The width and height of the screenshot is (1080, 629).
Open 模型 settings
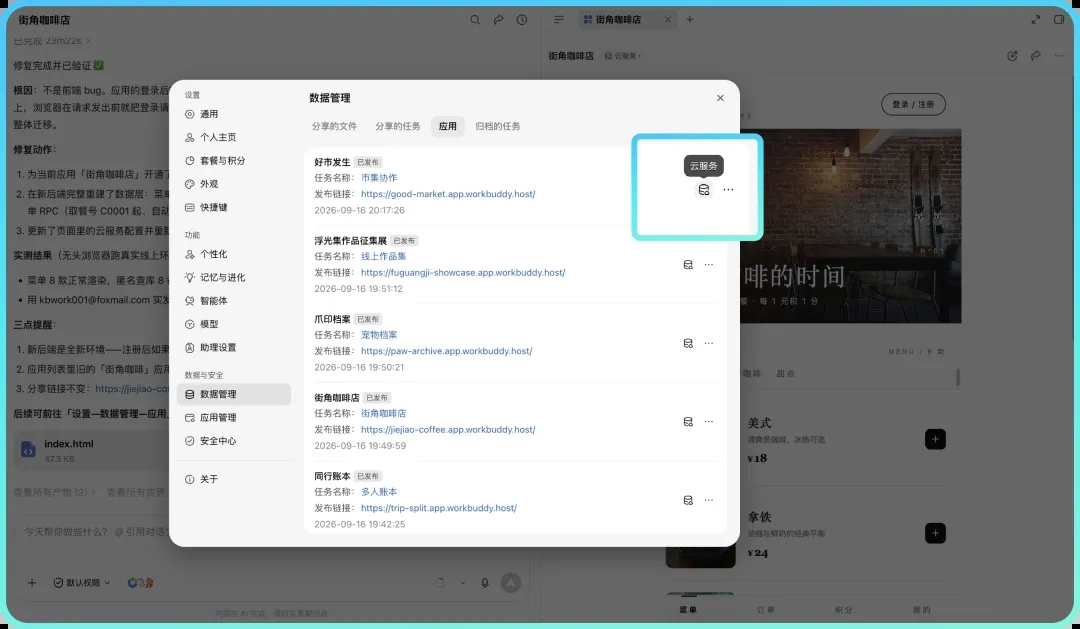pyautogui.click(x=233, y=324)
